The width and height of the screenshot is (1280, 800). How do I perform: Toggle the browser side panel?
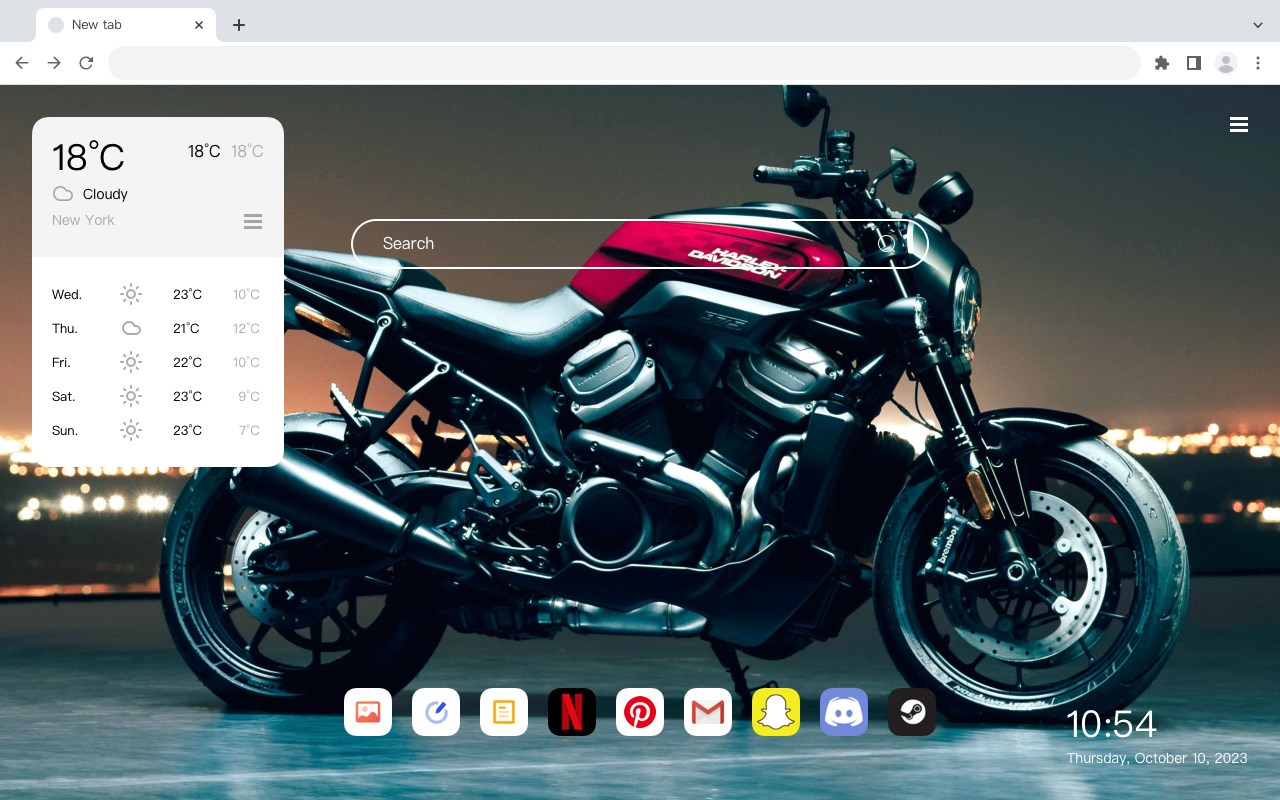[1194, 63]
